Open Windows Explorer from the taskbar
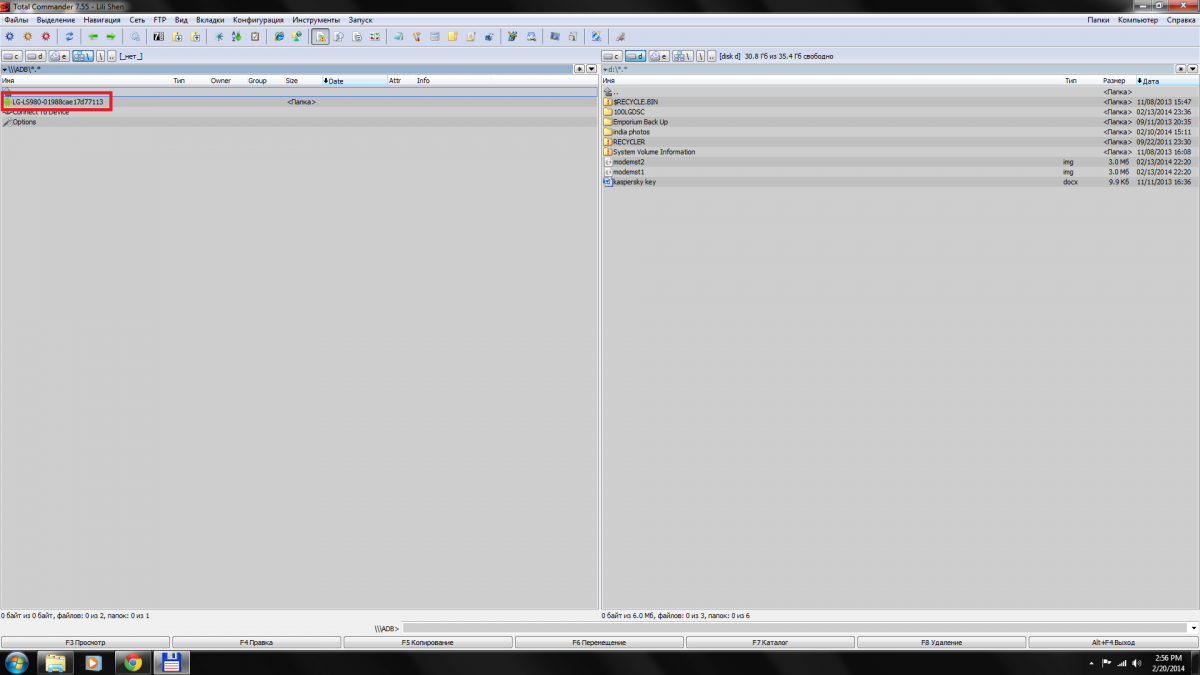The image size is (1200, 675). click(56, 662)
